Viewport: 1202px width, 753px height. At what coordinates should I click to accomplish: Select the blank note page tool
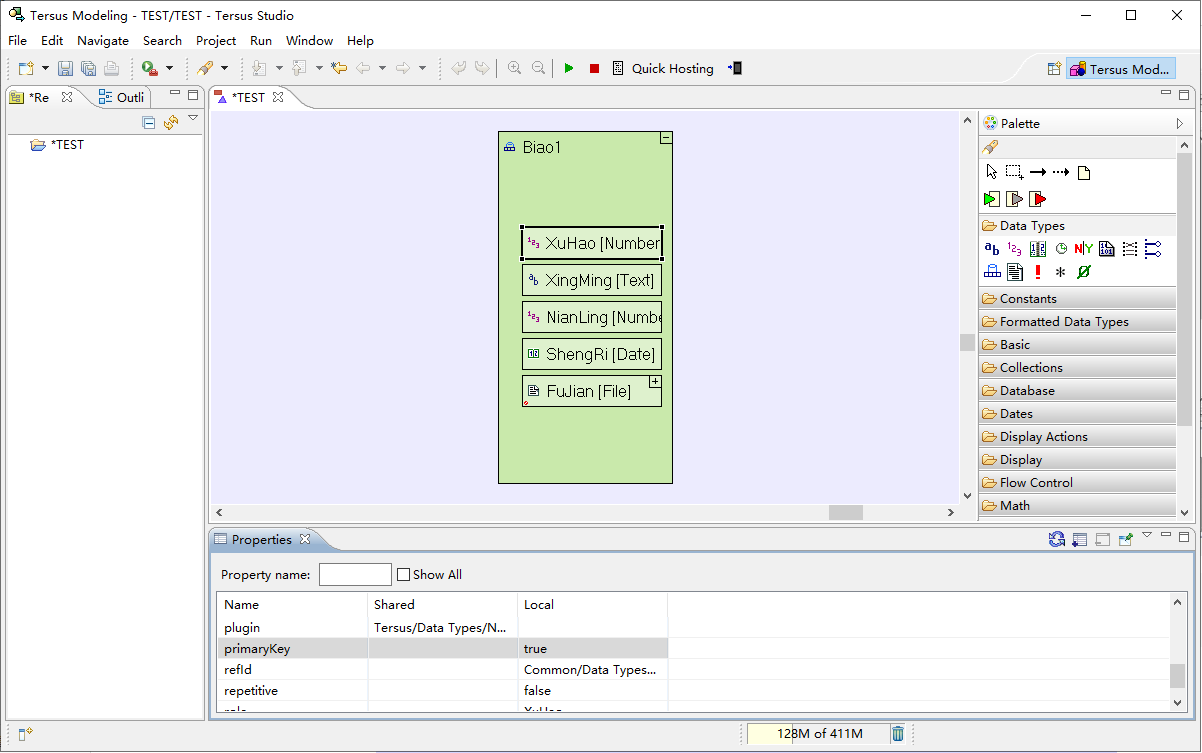tap(1084, 172)
